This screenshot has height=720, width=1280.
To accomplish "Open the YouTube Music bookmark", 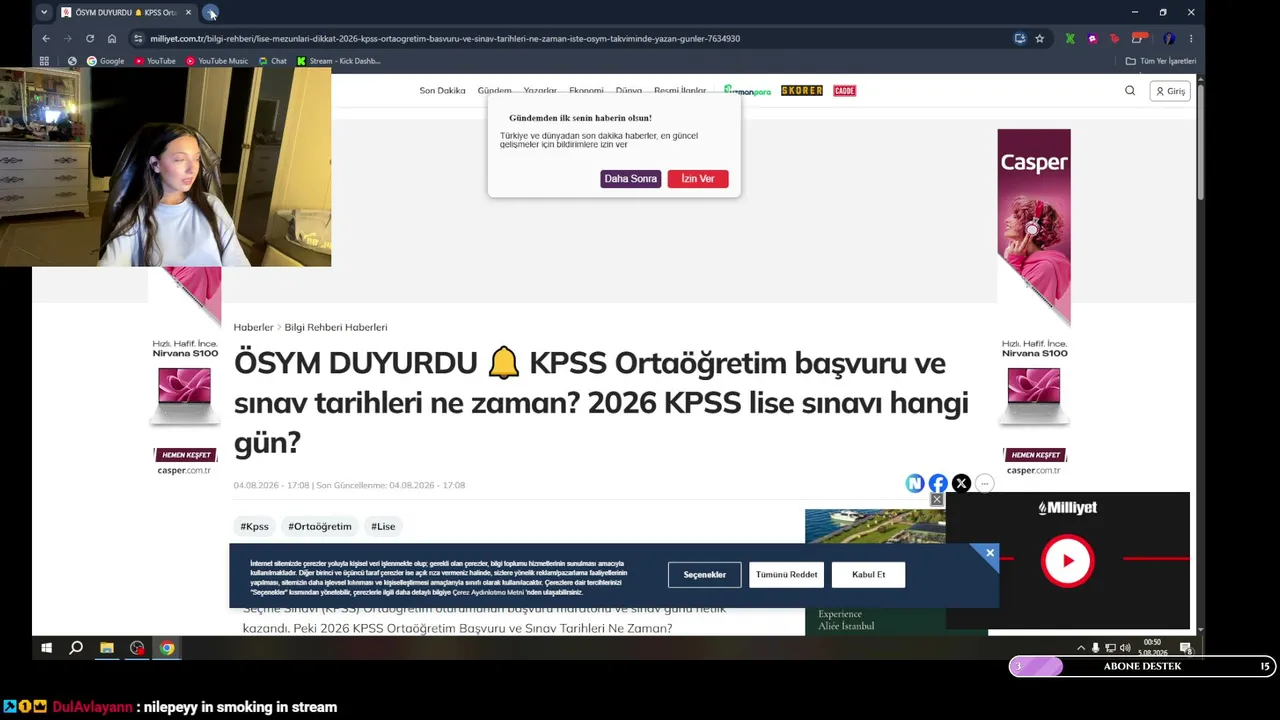I will (x=216, y=61).
